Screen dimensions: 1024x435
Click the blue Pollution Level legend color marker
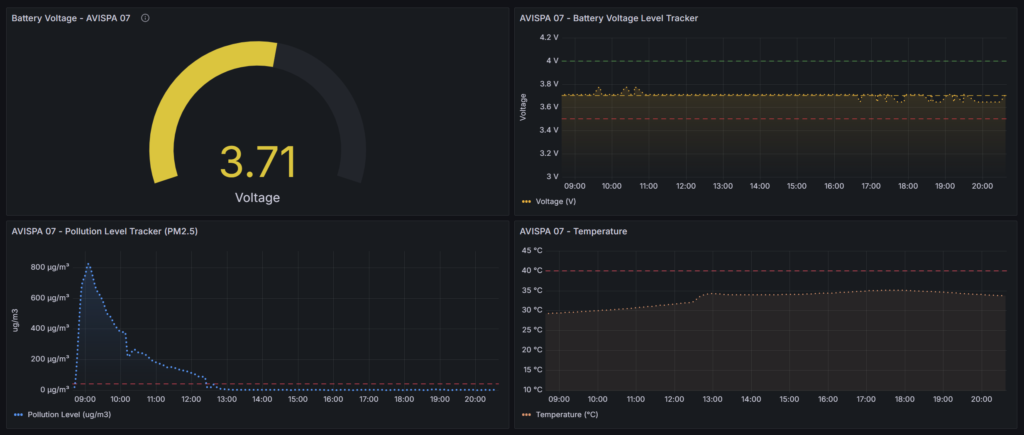18,414
